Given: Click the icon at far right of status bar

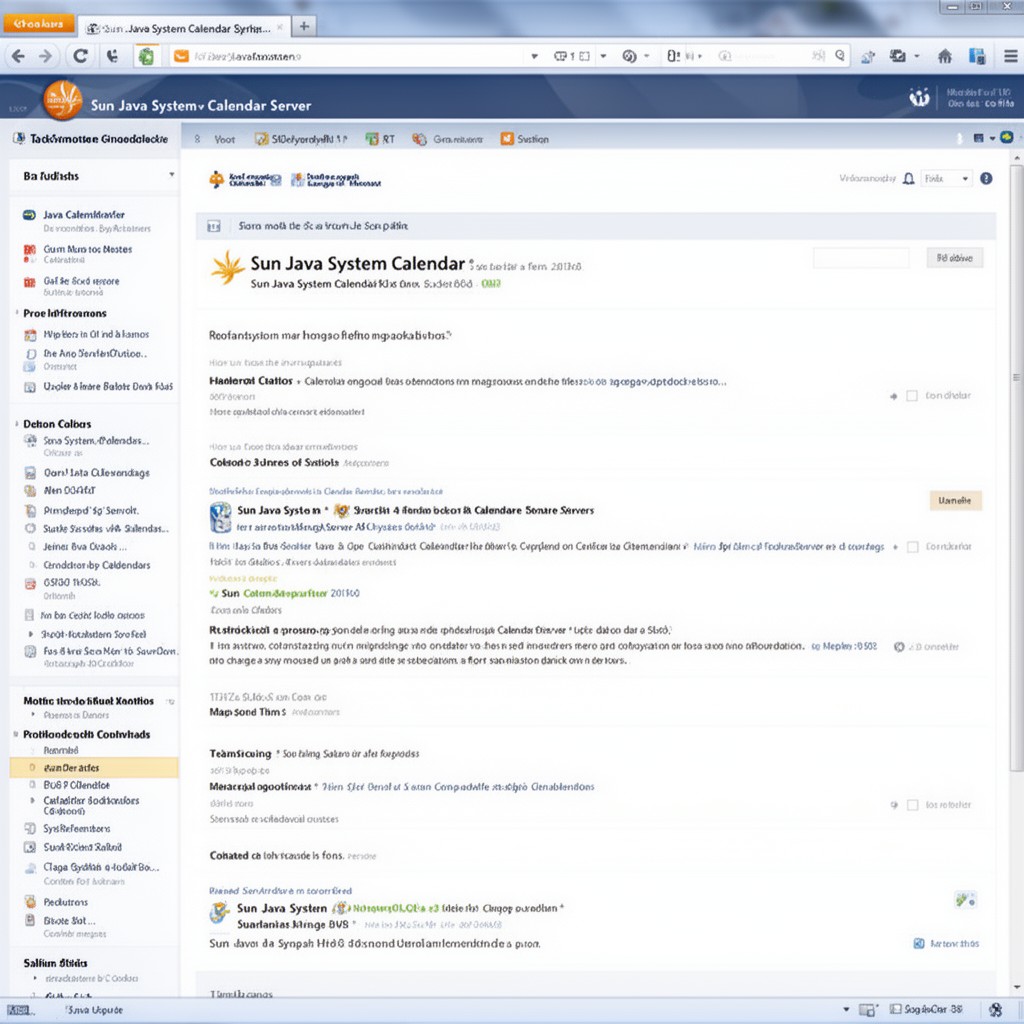Looking at the screenshot, I should pos(996,1010).
